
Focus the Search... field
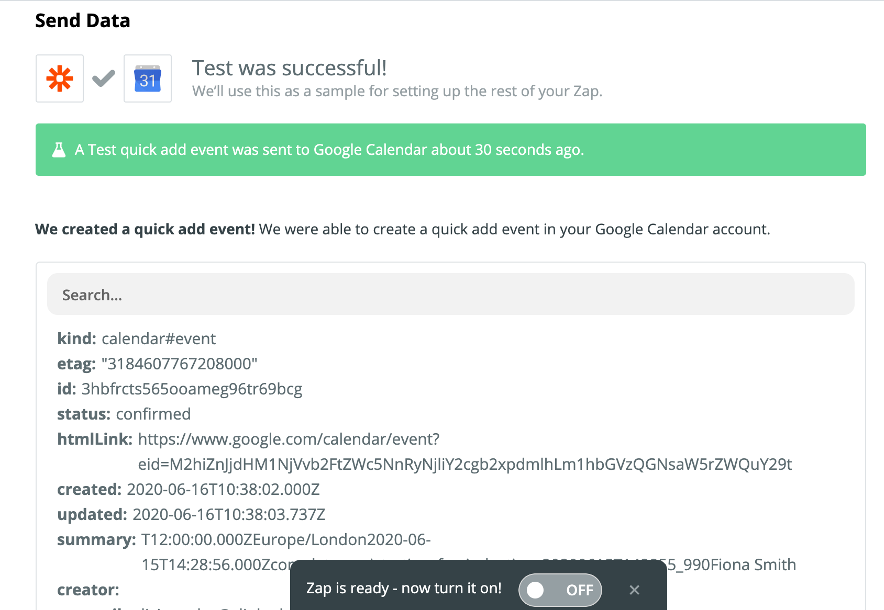click(450, 294)
